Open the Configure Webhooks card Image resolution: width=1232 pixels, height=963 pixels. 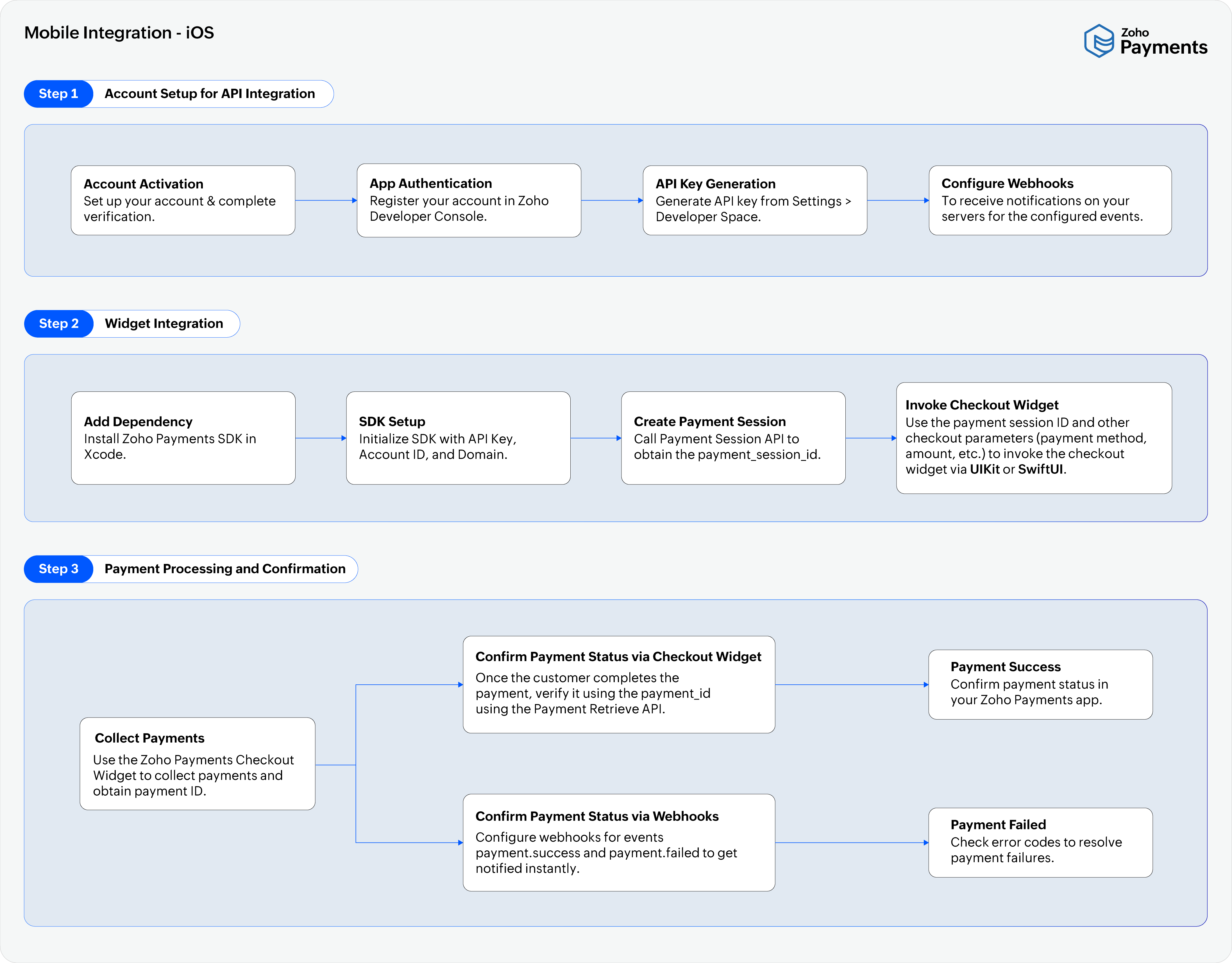click(1050, 200)
